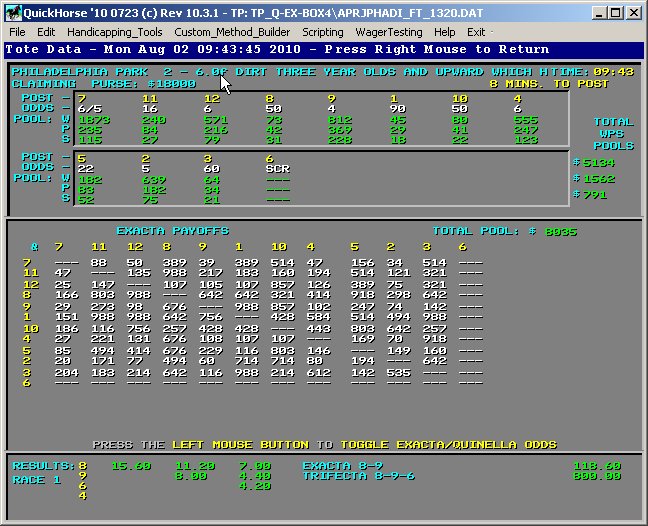
Task: Close the QuickHorse window
Action: (633, 13)
